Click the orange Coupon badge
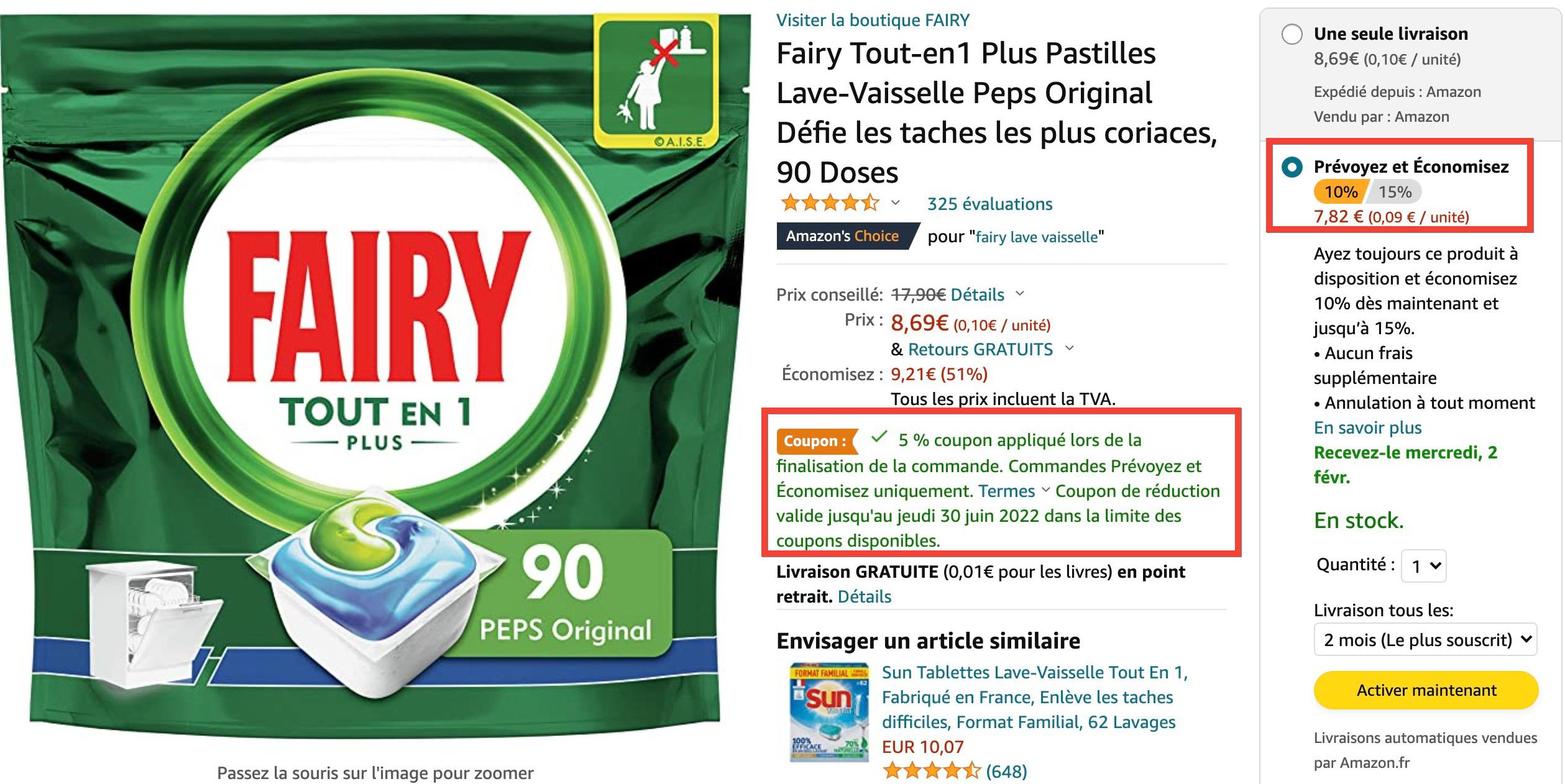Screen dimensions: 1565x784 click(x=817, y=441)
